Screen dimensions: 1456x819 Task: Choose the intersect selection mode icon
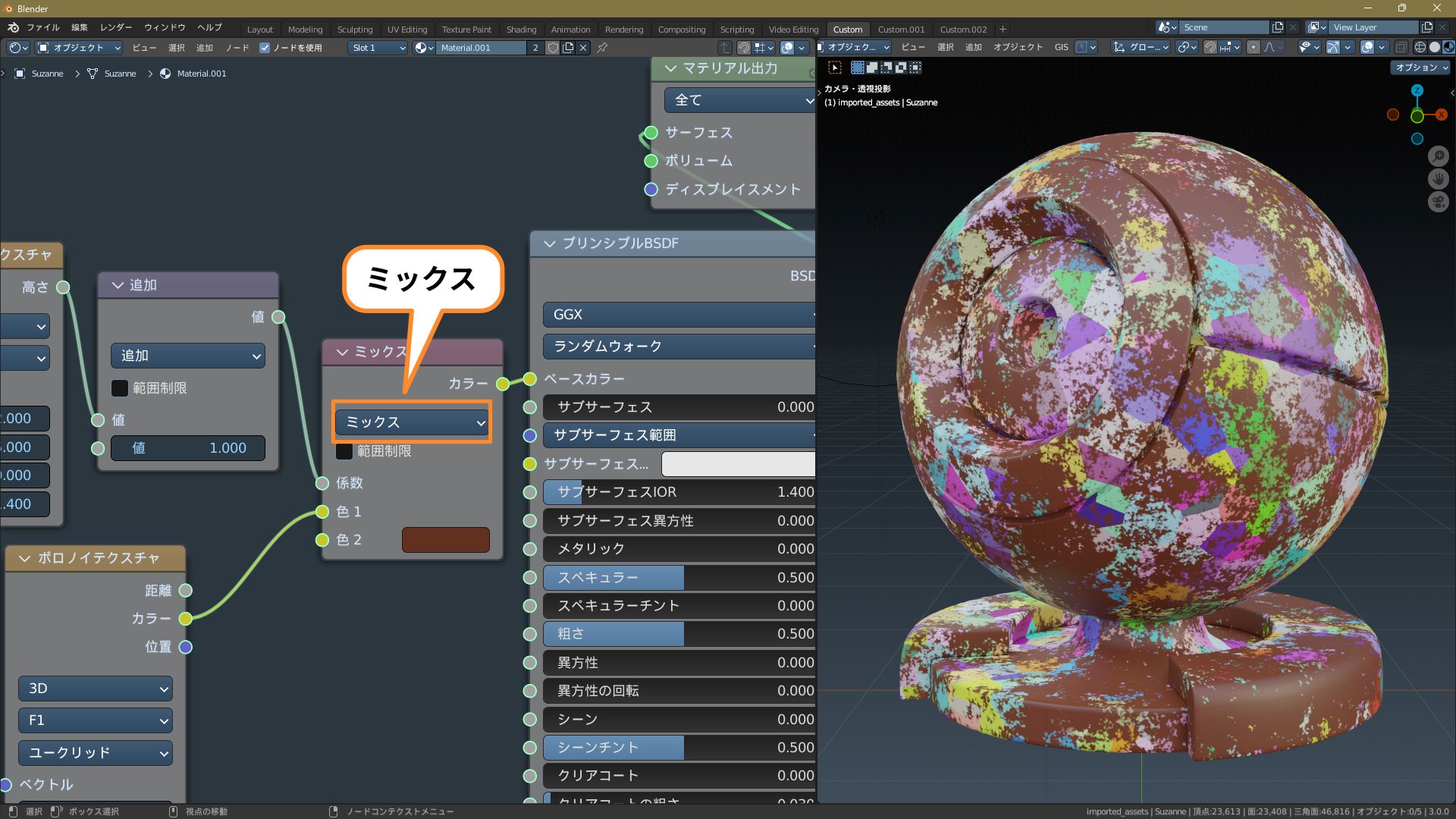click(x=915, y=67)
